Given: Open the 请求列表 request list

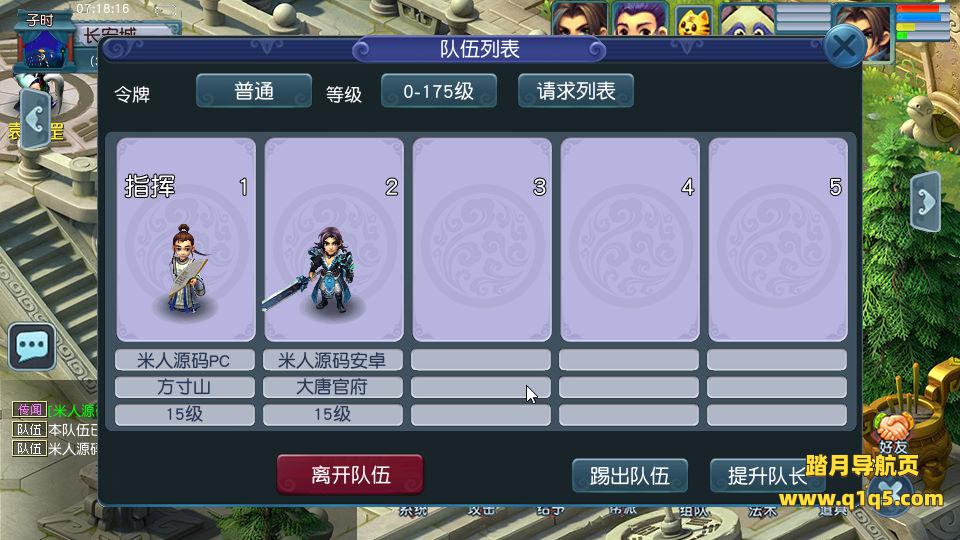Looking at the screenshot, I should (576, 91).
